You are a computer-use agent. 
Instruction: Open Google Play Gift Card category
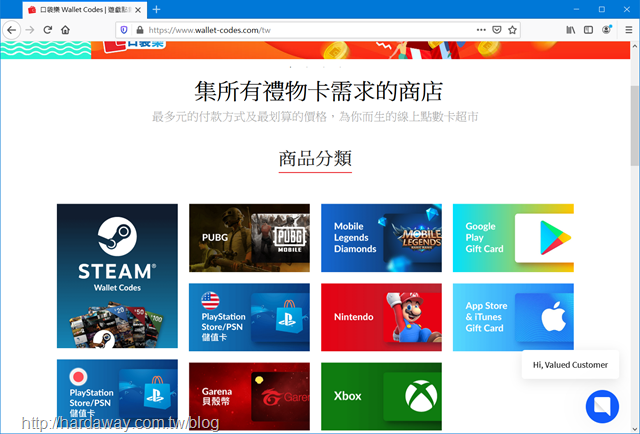click(x=513, y=238)
